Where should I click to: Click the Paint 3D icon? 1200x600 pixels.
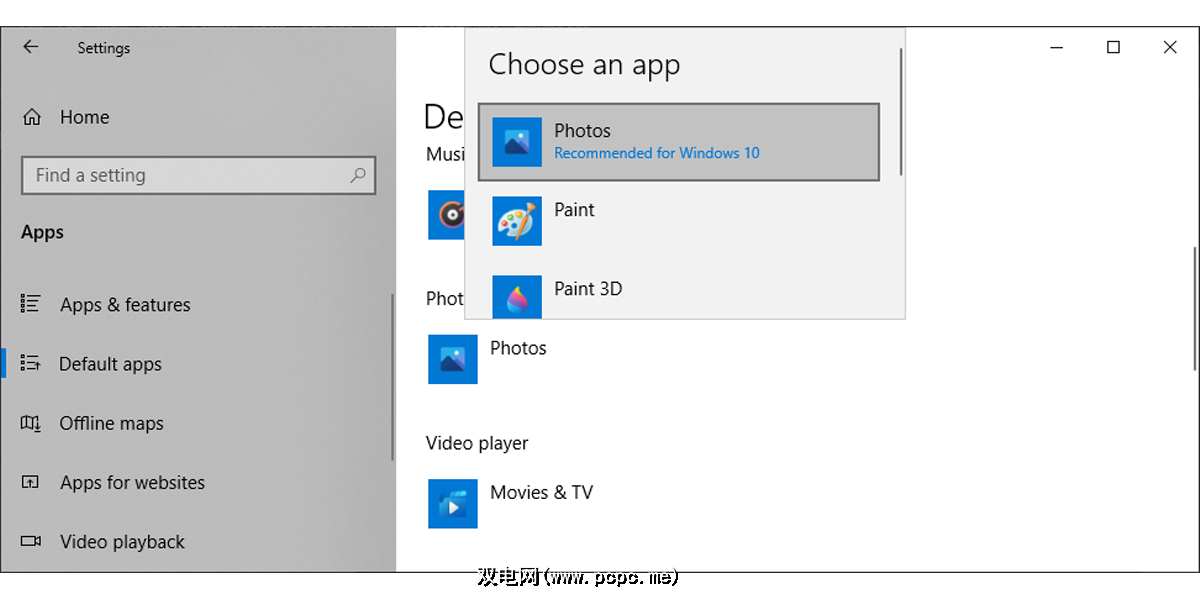coord(517,297)
